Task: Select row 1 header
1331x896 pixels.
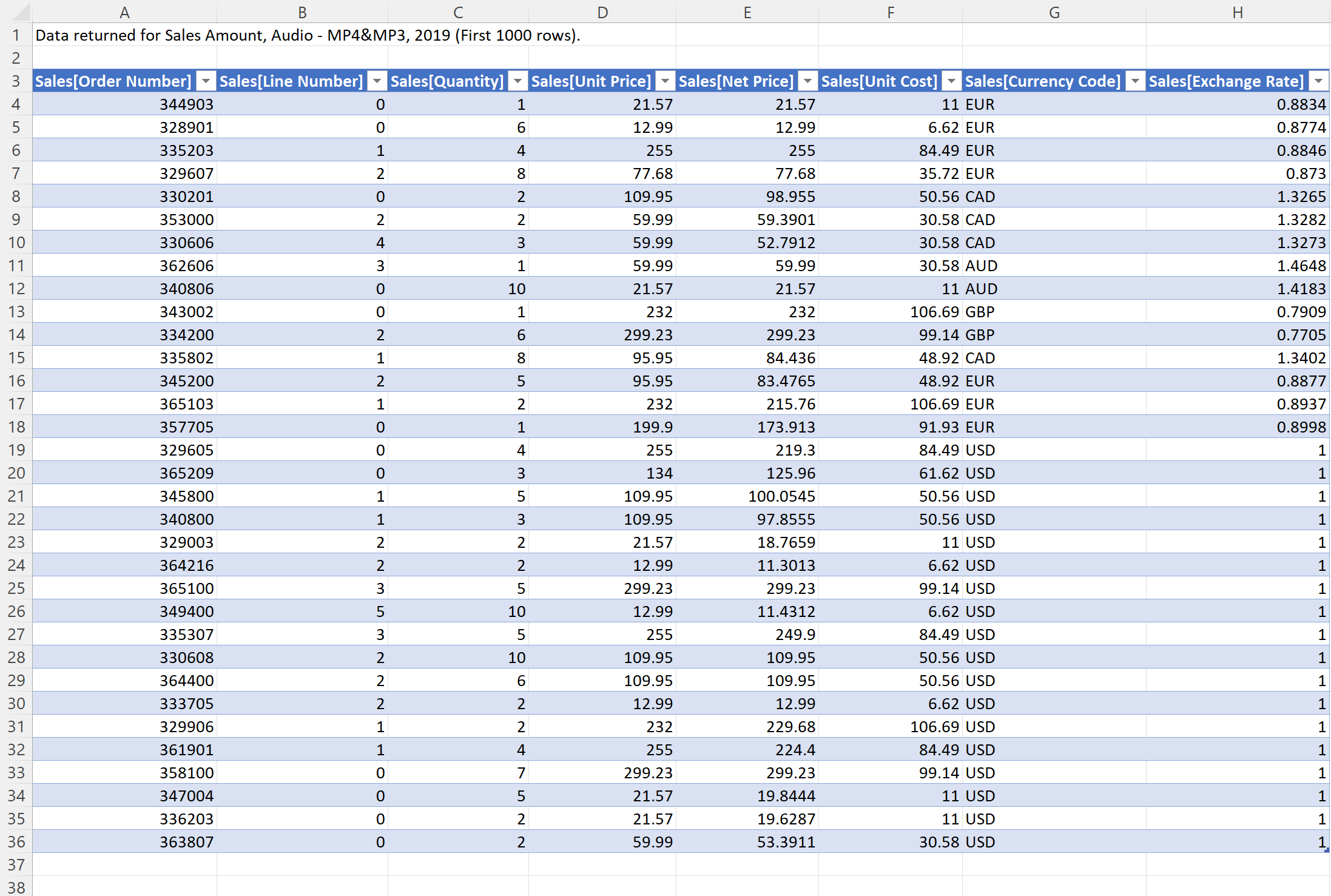Action: click(16, 35)
